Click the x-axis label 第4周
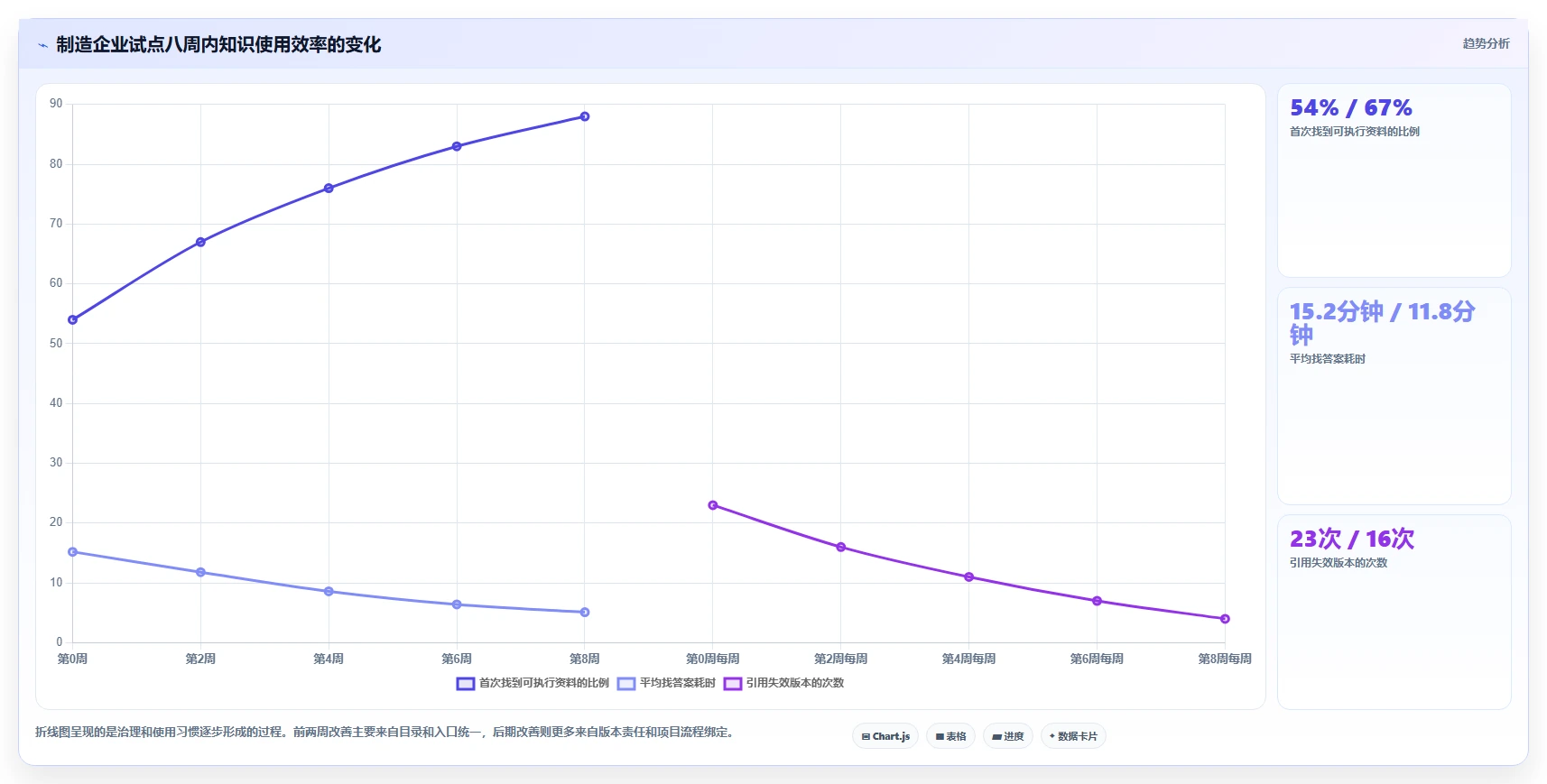 pyautogui.click(x=329, y=659)
